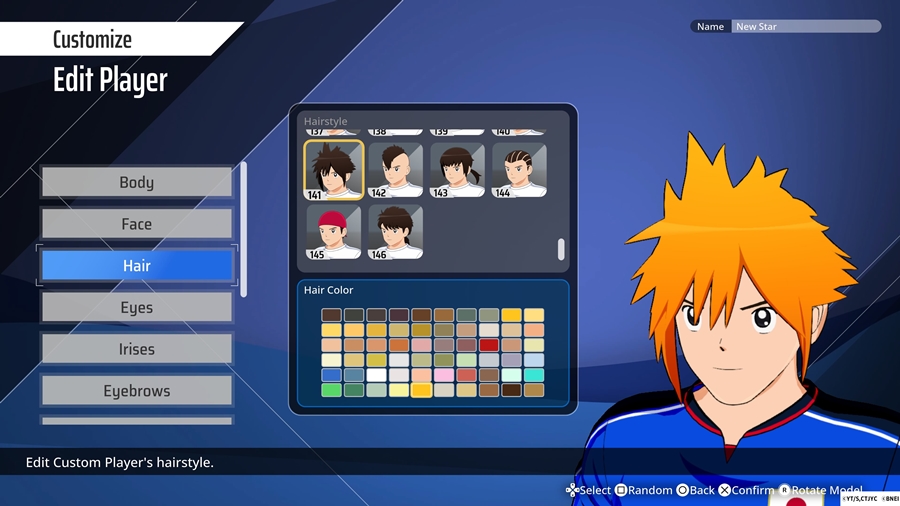The image size is (900, 506).
Task: Pick the pale mint hair color swatch
Action: pos(511,375)
